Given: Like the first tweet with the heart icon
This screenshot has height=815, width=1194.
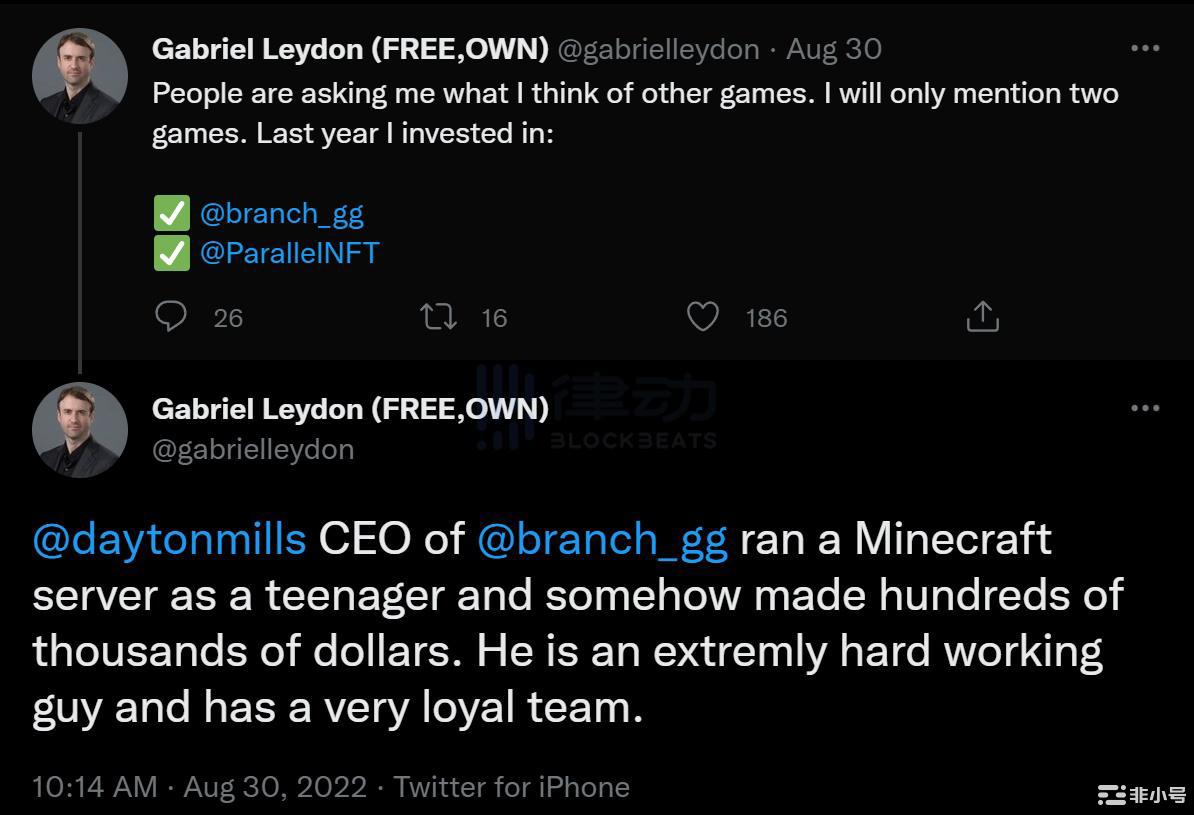Looking at the screenshot, I should 703,317.
